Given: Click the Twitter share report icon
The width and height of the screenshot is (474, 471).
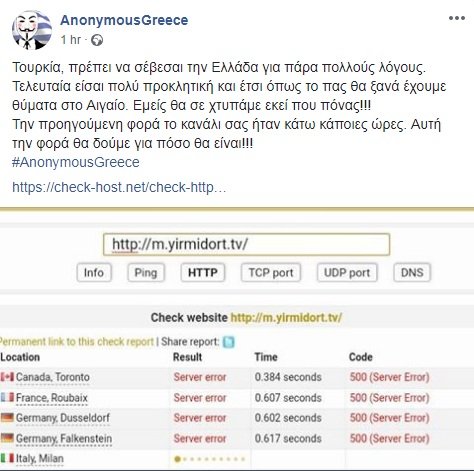Looking at the screenshot, I should pos(229,342).
